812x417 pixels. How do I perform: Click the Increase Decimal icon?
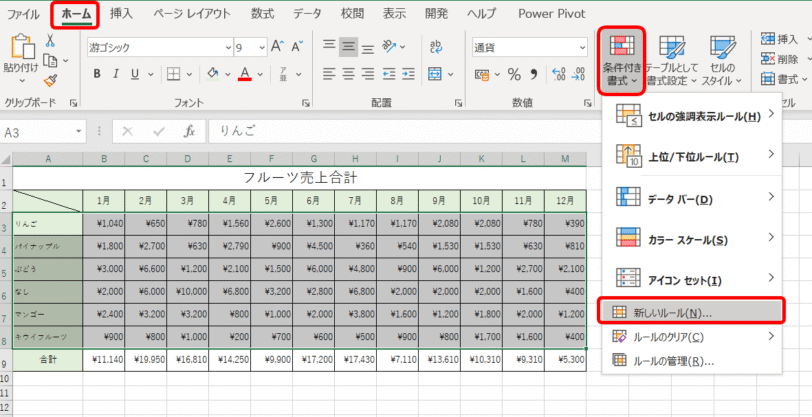tap(561, 74)
